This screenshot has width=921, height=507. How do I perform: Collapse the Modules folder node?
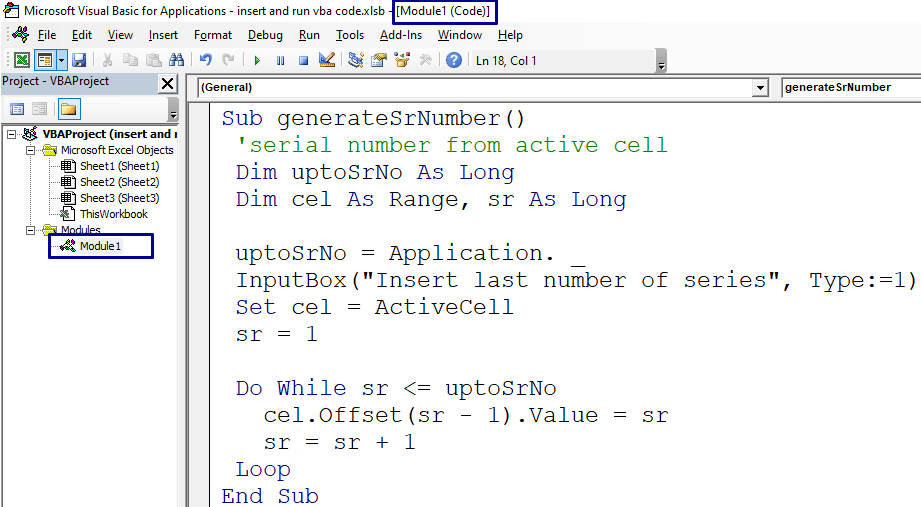tap(30, 230)
